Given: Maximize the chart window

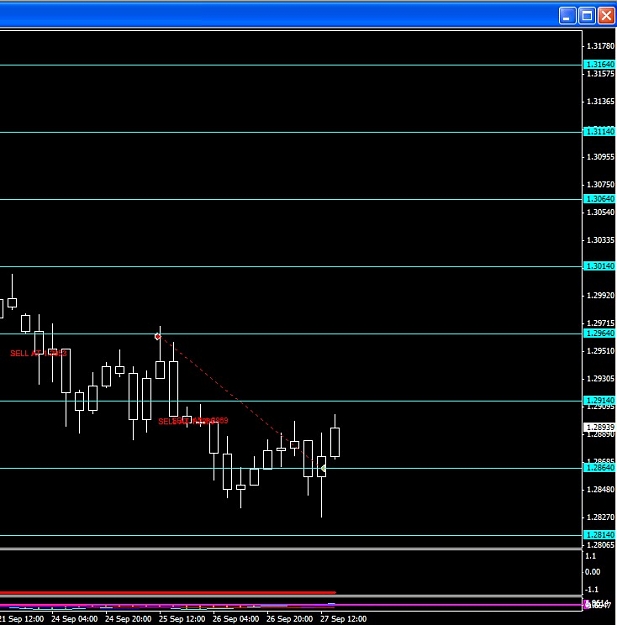Looking at the screenshot, I should coord(587,16).
